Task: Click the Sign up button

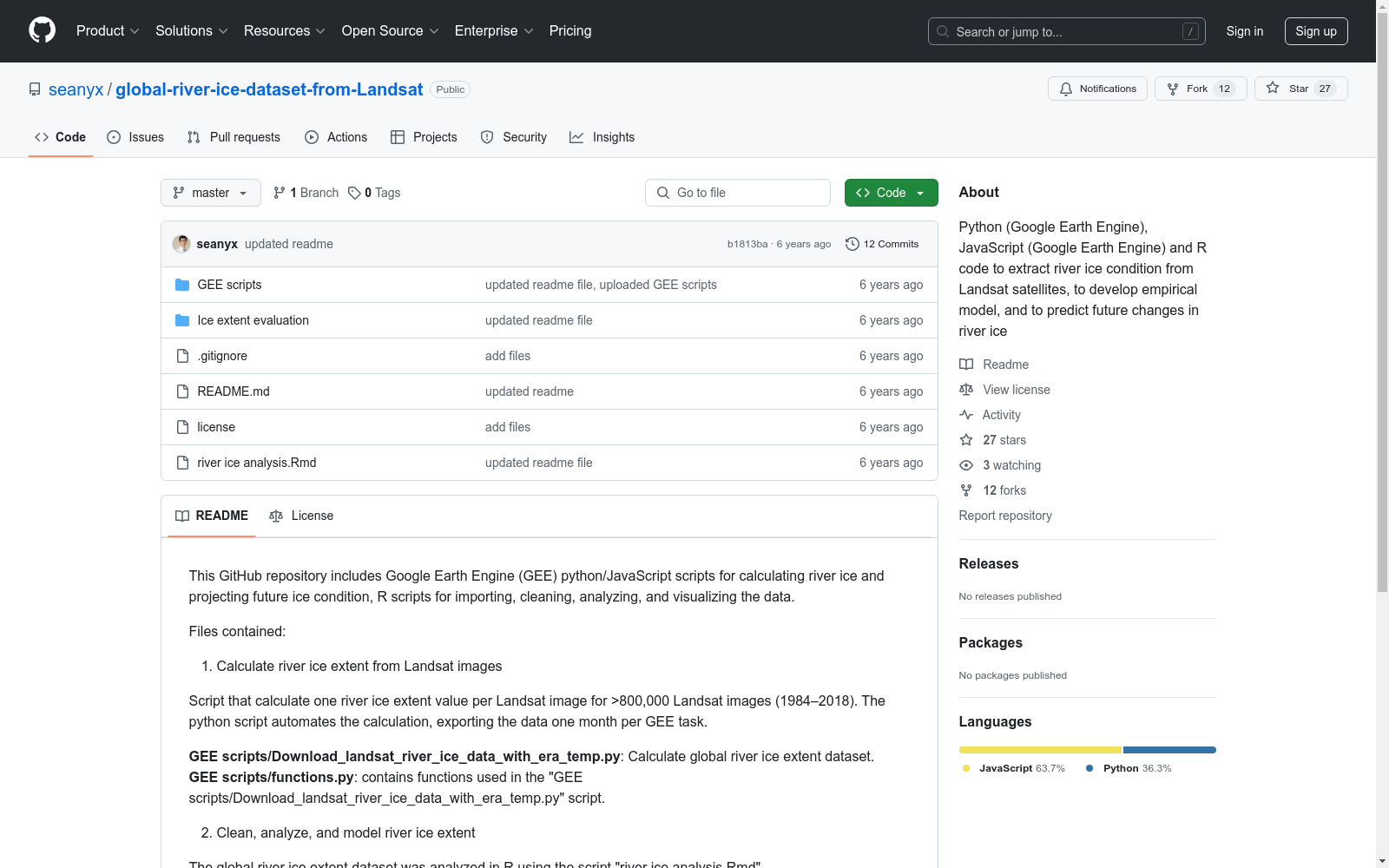Action: pos(1316,31)
